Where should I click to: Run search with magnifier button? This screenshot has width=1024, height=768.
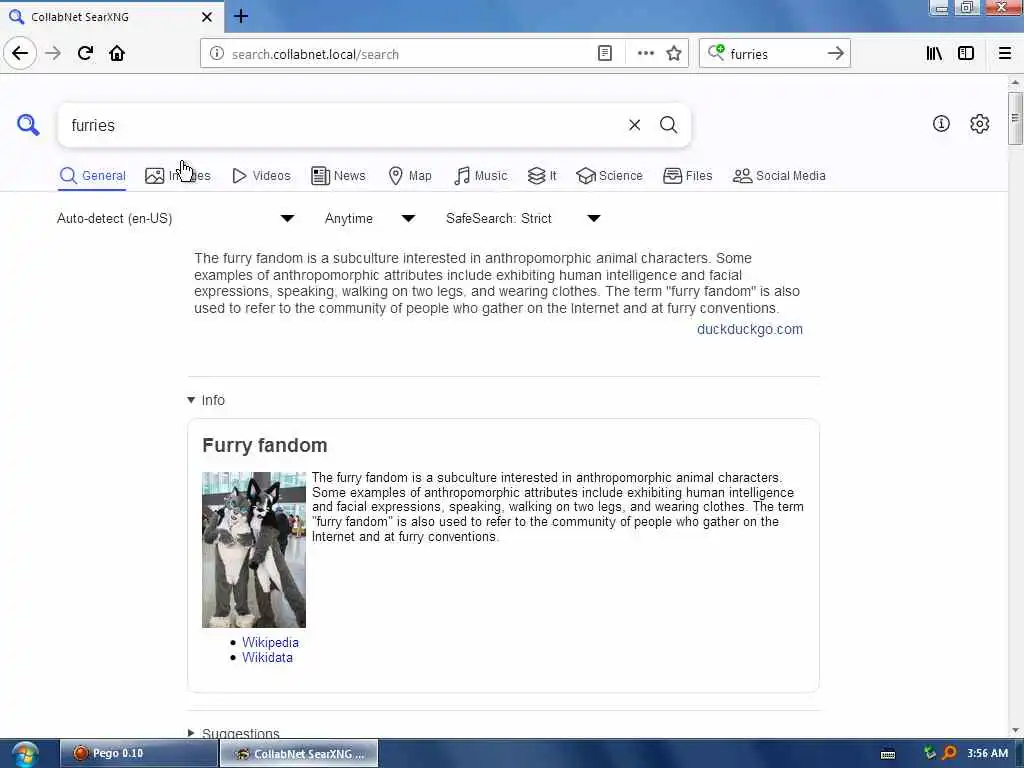(668, 125)
